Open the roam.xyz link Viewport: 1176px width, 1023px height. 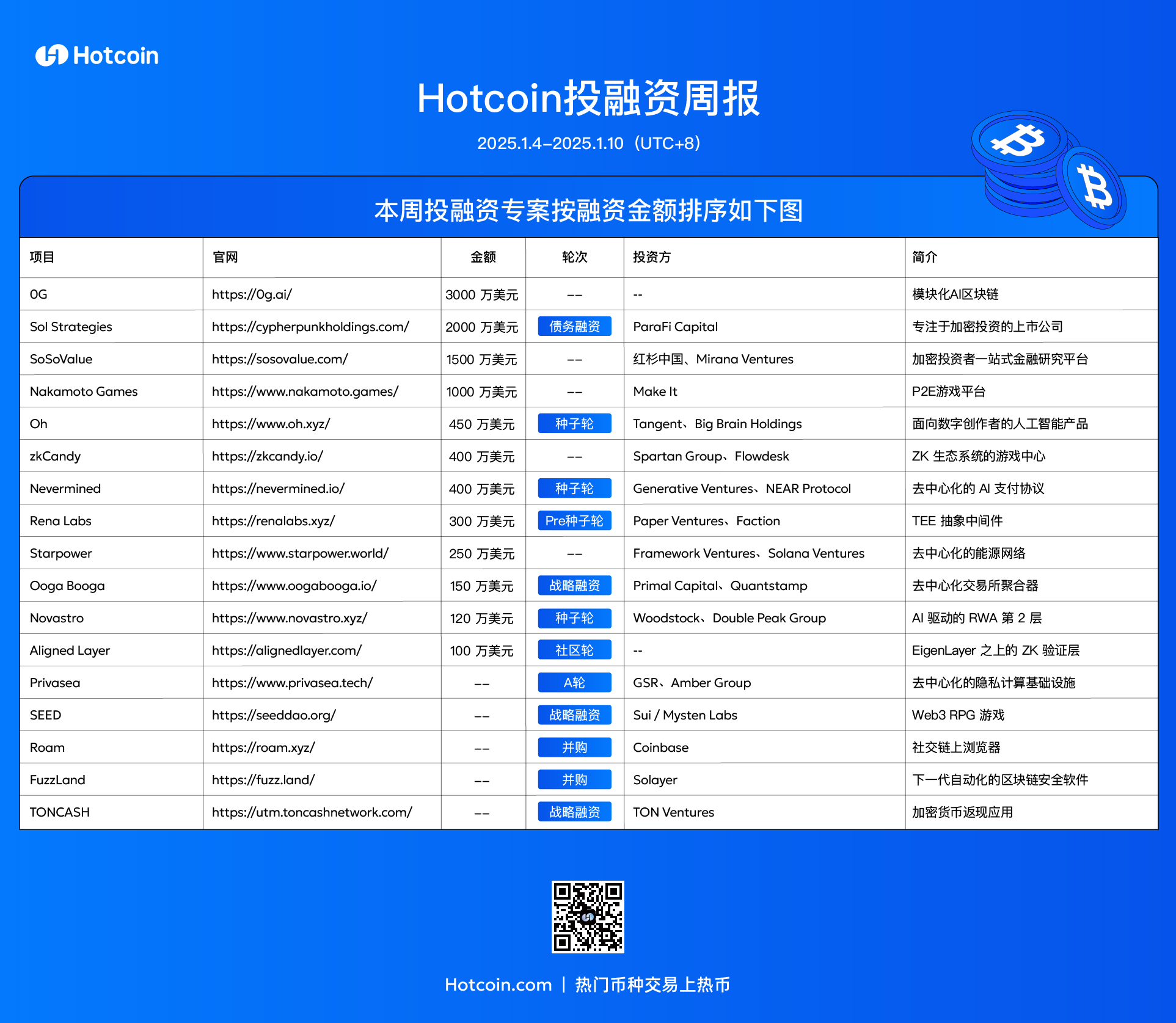tap(263, 748)
